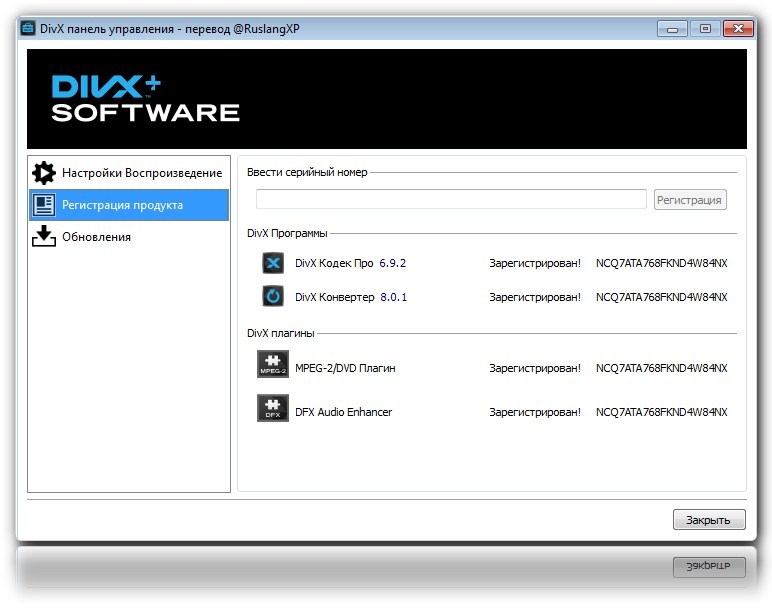Click Зарегистрирован! status for DFX Audio Enhancer

(534, 412)
